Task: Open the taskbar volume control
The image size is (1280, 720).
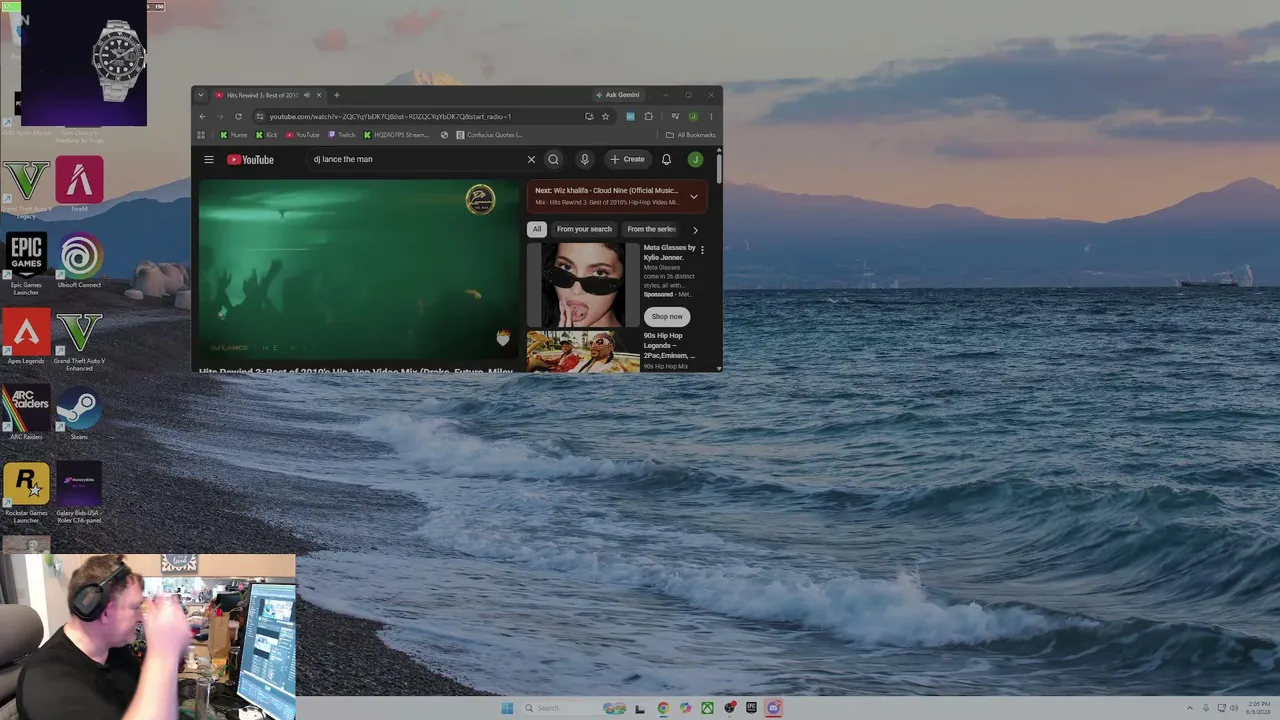Action: click(1235, 708)
